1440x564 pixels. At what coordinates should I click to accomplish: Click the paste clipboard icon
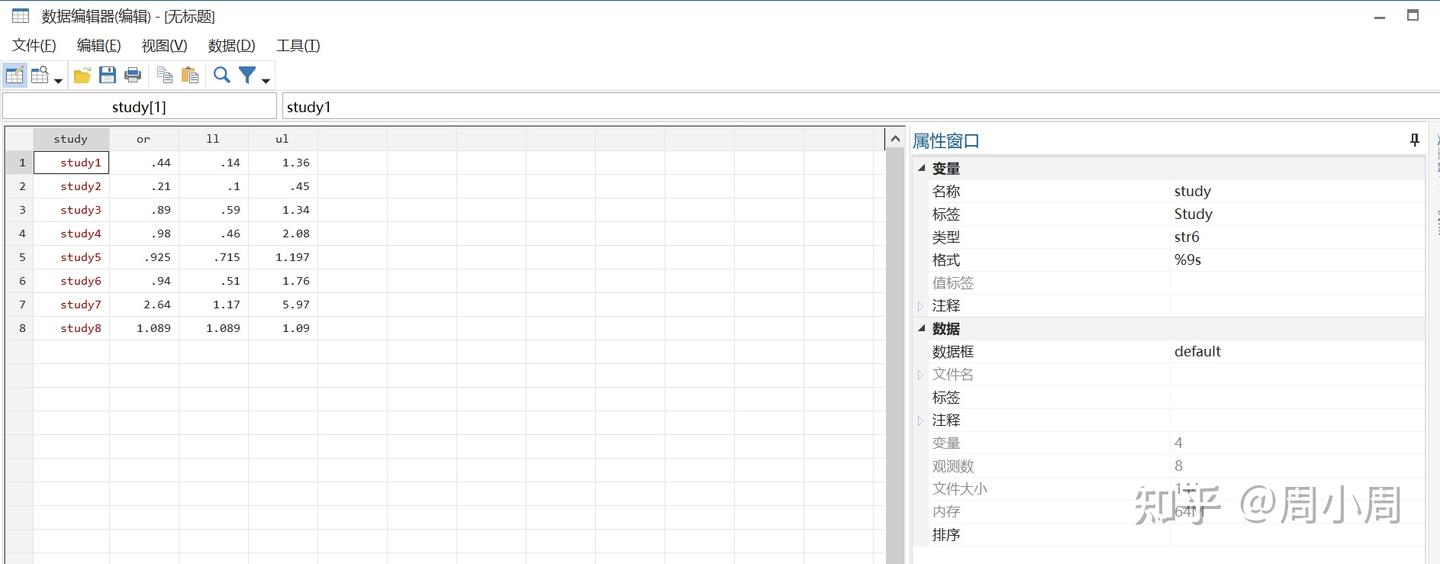(190, 75)
